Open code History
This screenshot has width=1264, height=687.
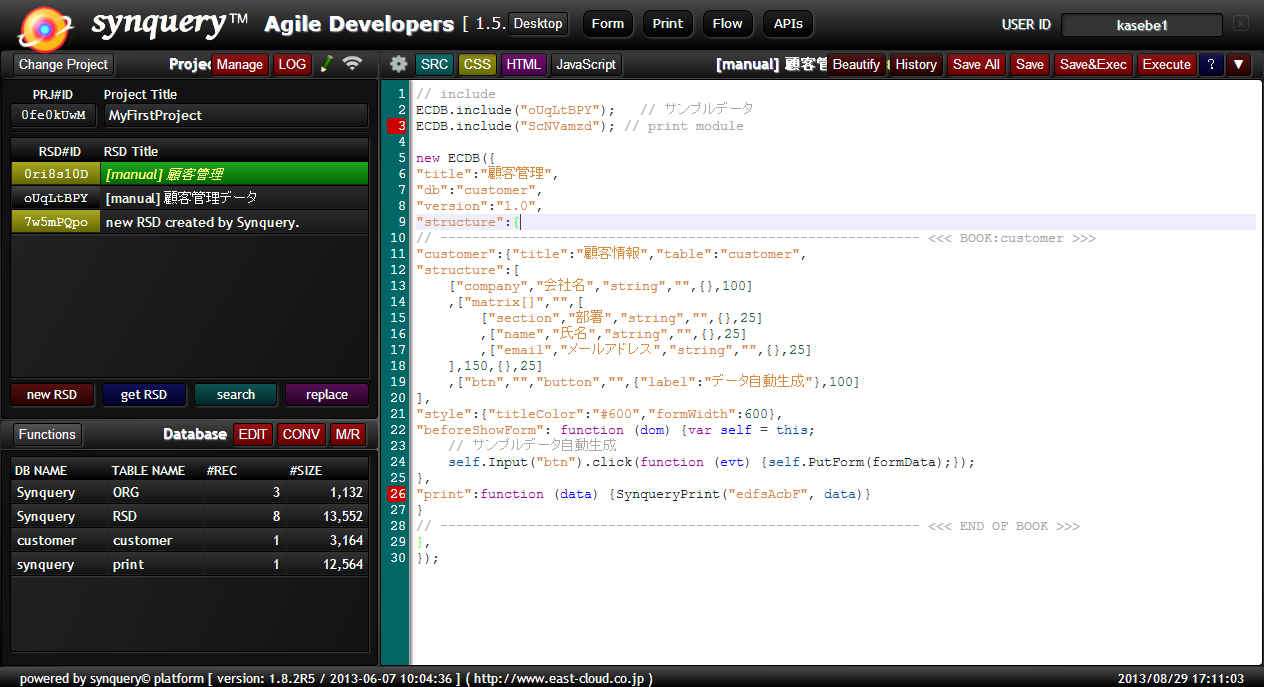click(x=916, y=64)
